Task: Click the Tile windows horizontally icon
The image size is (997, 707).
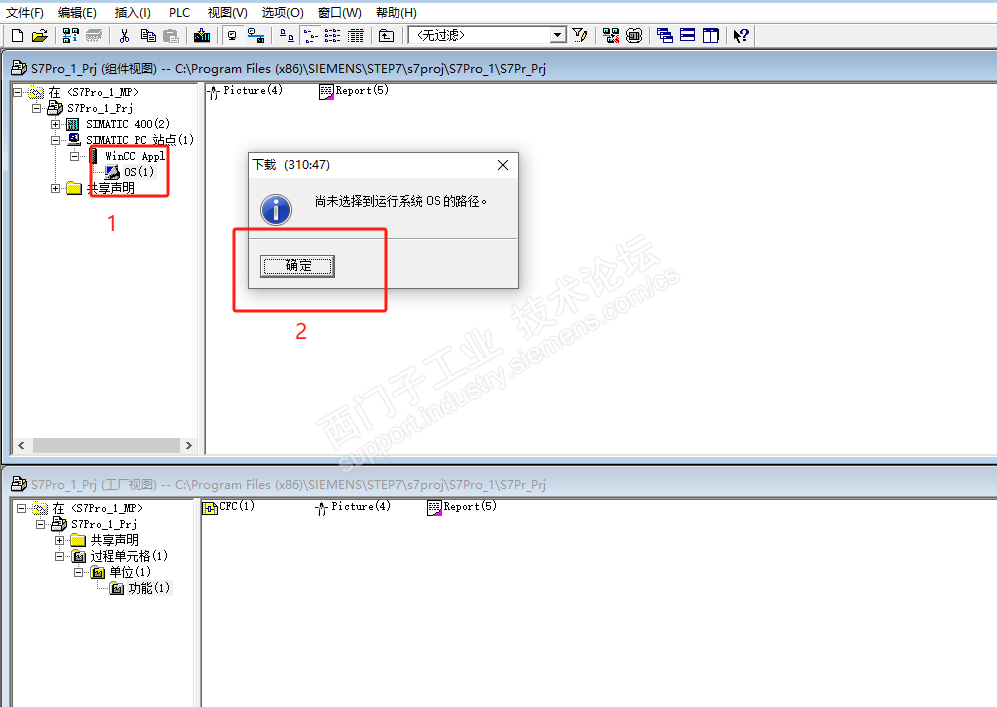Action: (687, 36)
